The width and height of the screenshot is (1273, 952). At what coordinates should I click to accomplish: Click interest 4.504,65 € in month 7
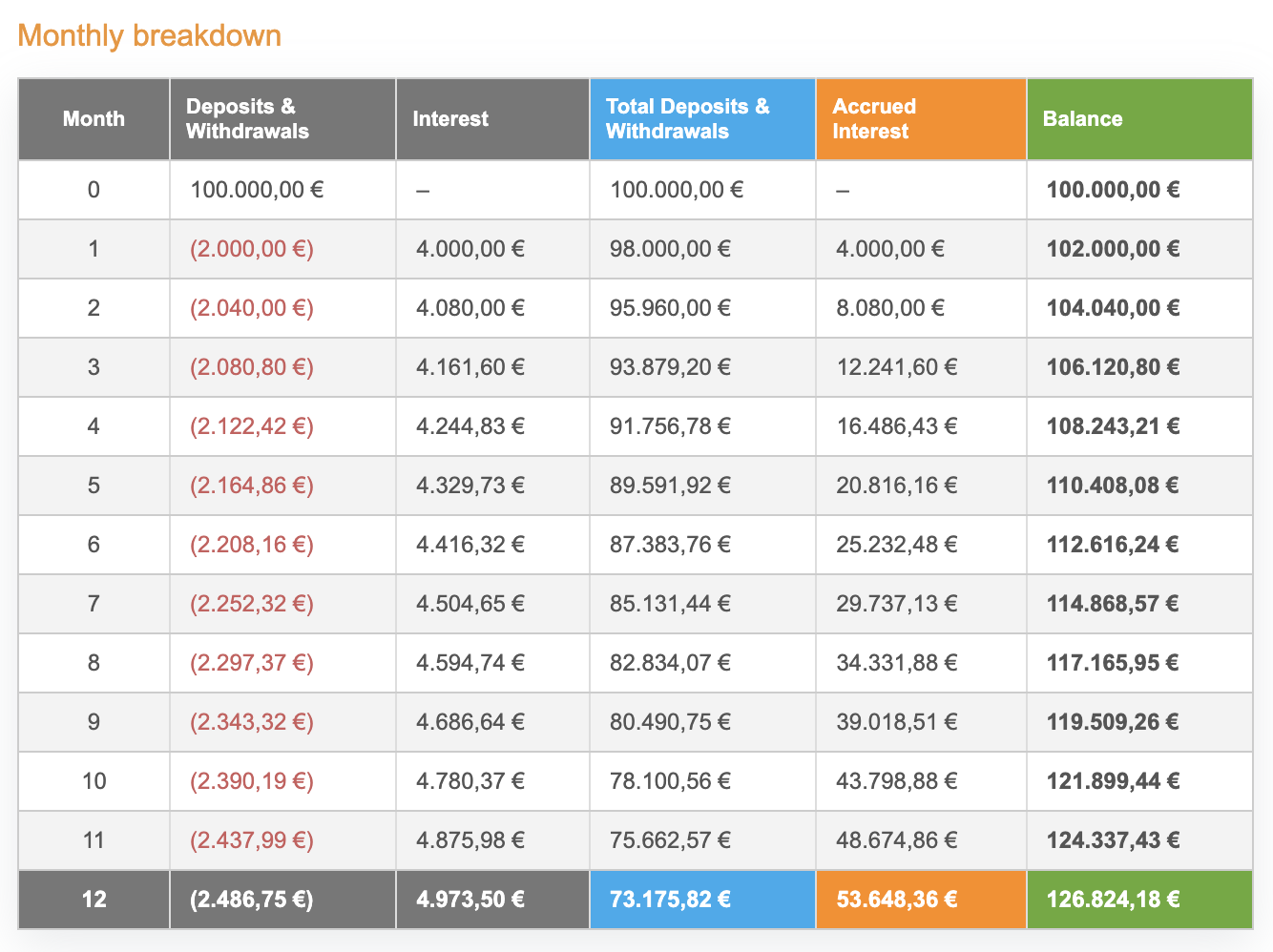(x=470, y=604)
